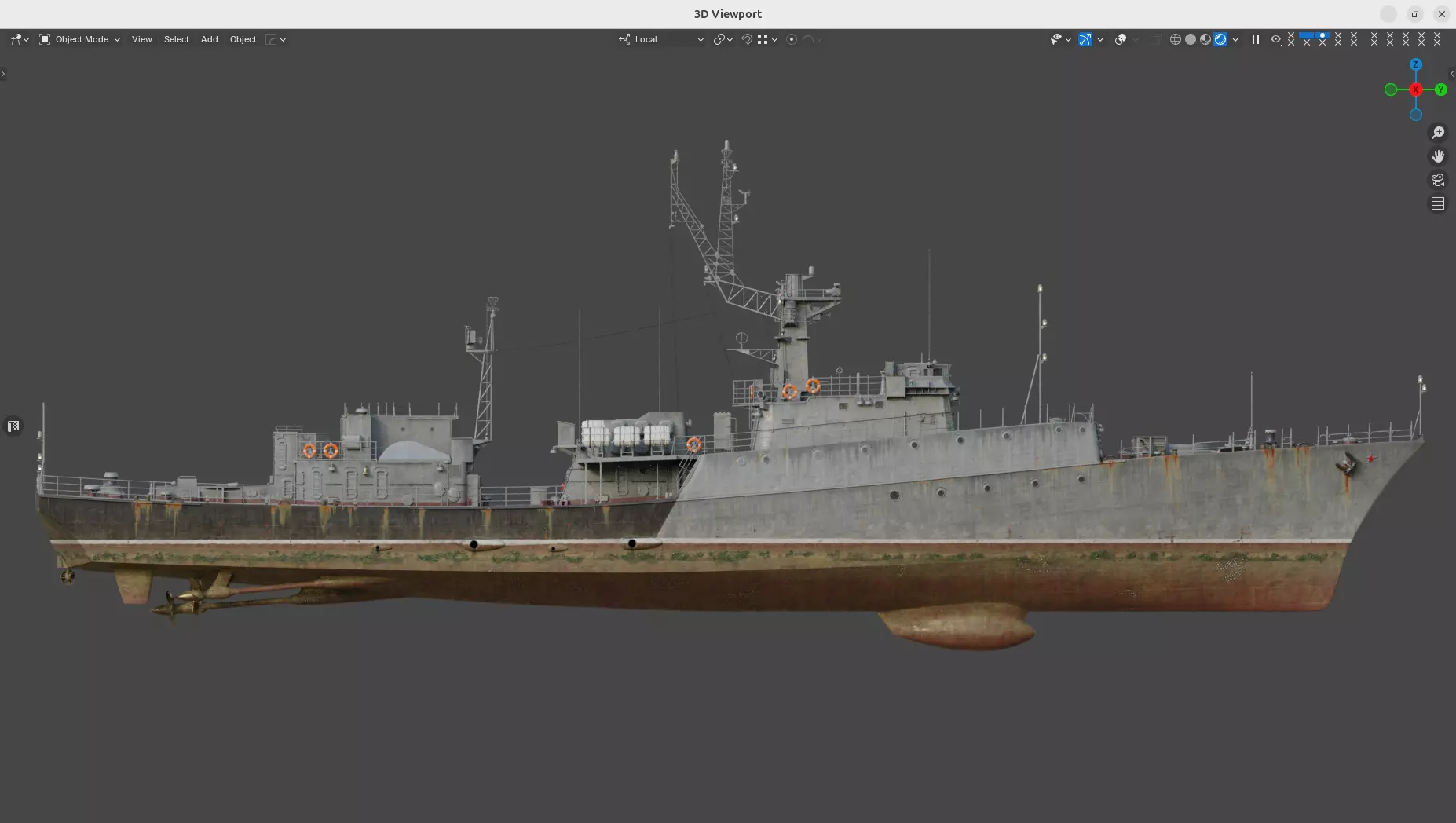
Task: Pause the viewport render preview
Action: (1256, 39)
